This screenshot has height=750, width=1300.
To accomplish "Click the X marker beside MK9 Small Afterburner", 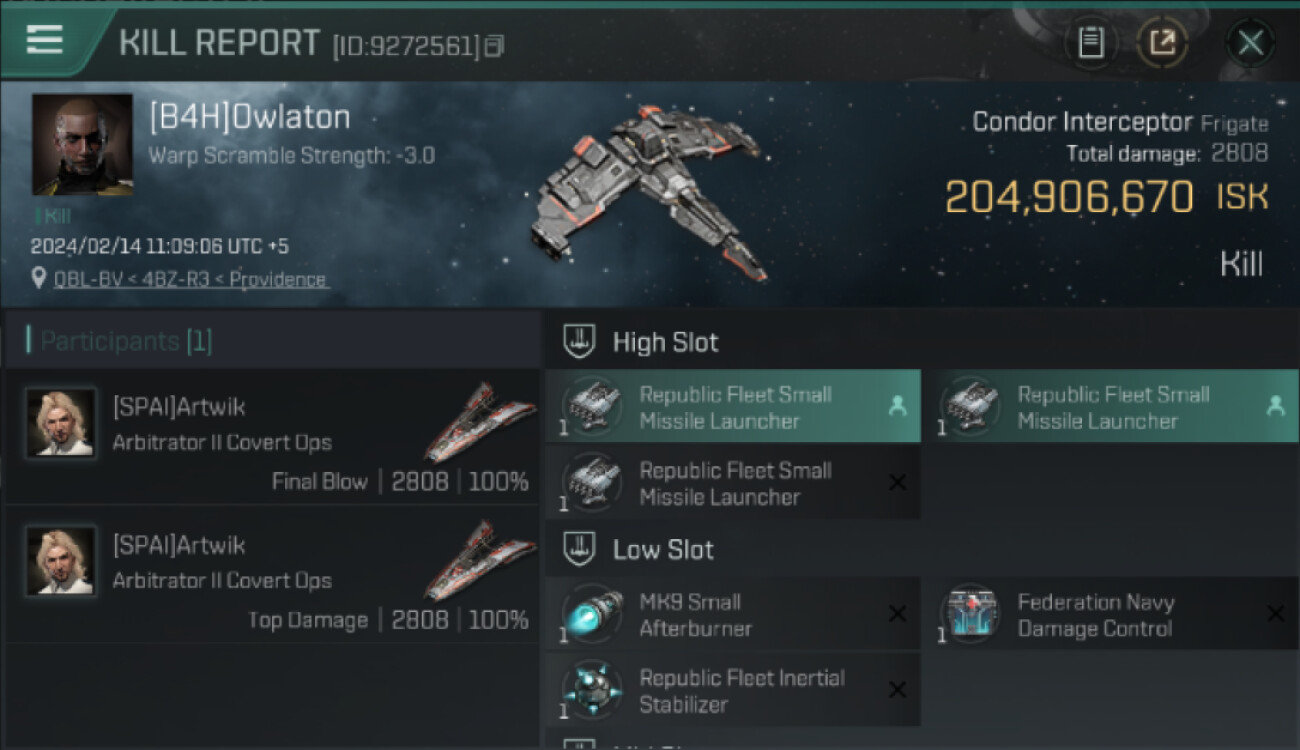I will (897, 614).
